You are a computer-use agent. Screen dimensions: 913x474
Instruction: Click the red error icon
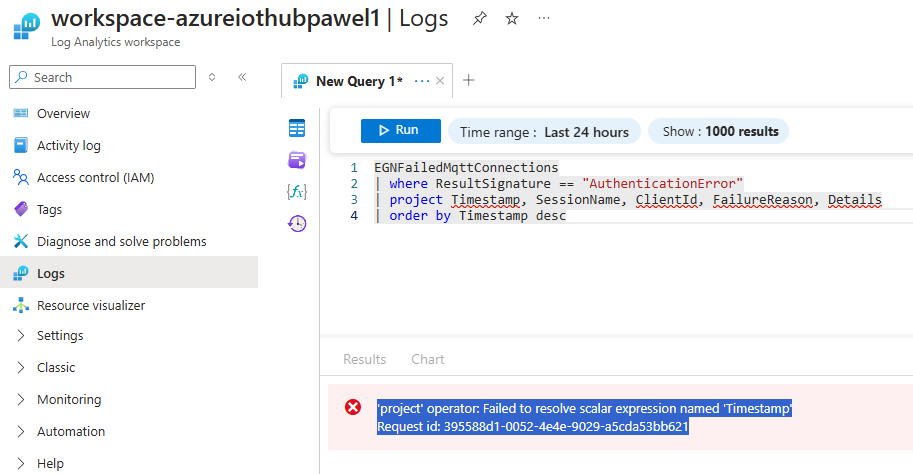(x=353, y=407)
